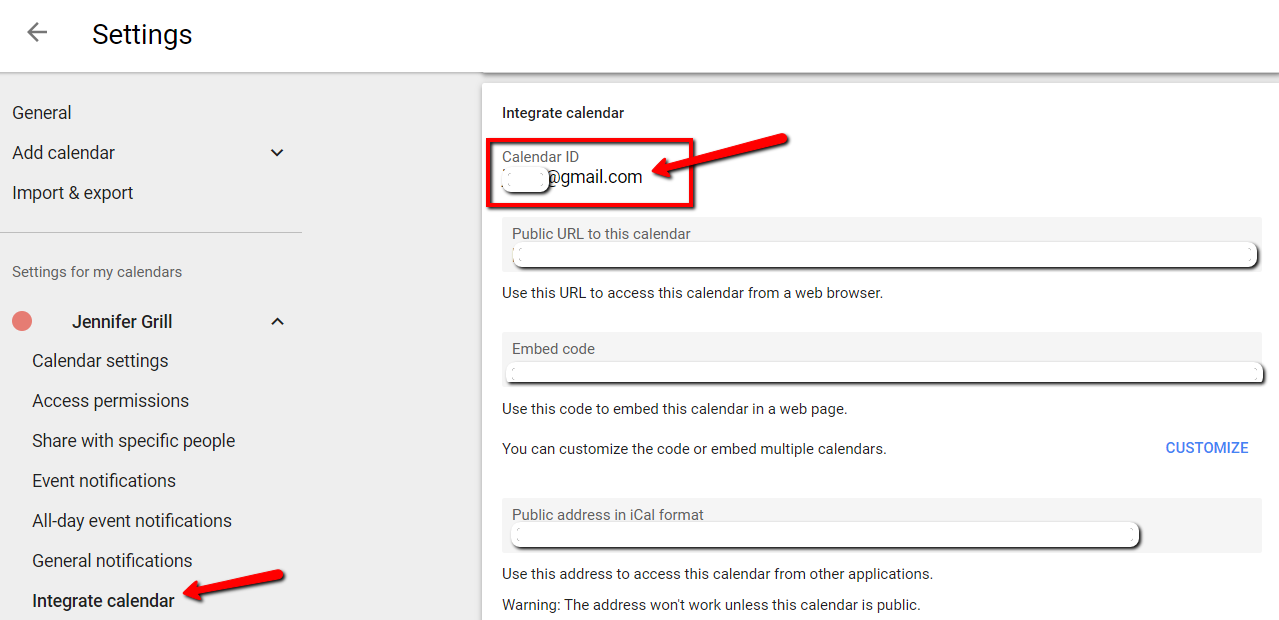
Task: Open Calendar settings
Action: (x=100, y=361)
